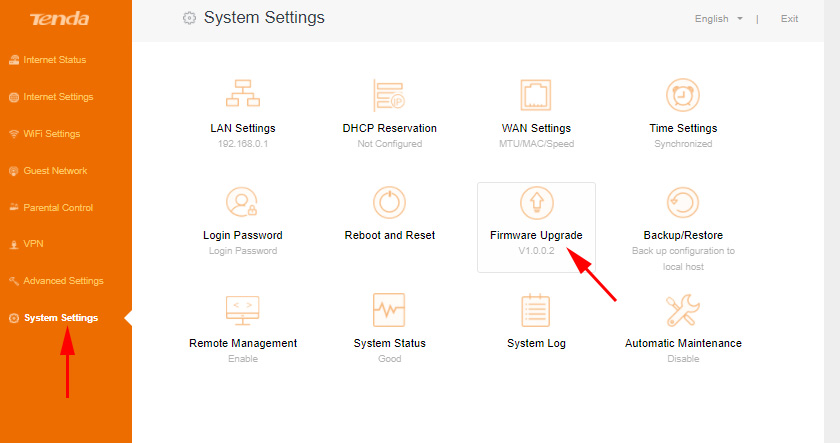
Task: Click the Exit link
Action: click(x=789, y=19)
